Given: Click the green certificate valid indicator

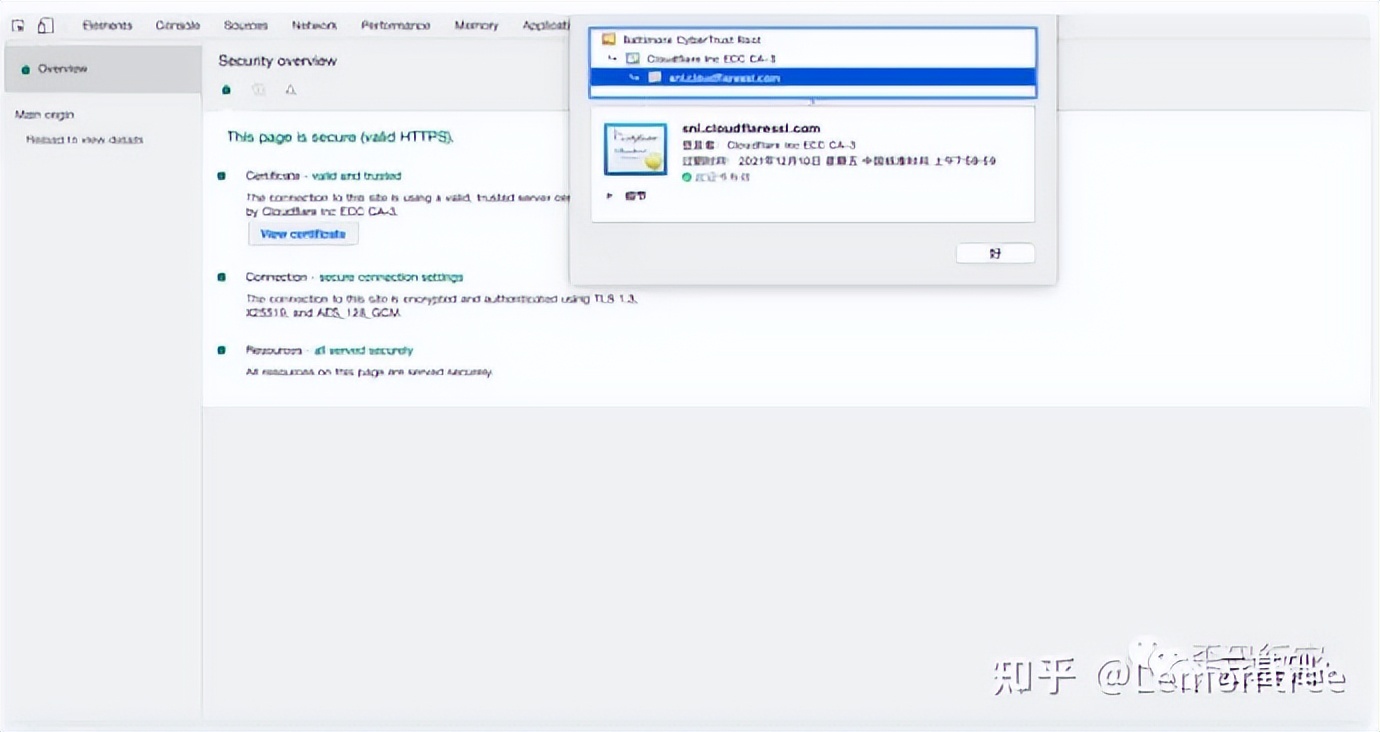Looking at the screenshot, I should 687,176.
